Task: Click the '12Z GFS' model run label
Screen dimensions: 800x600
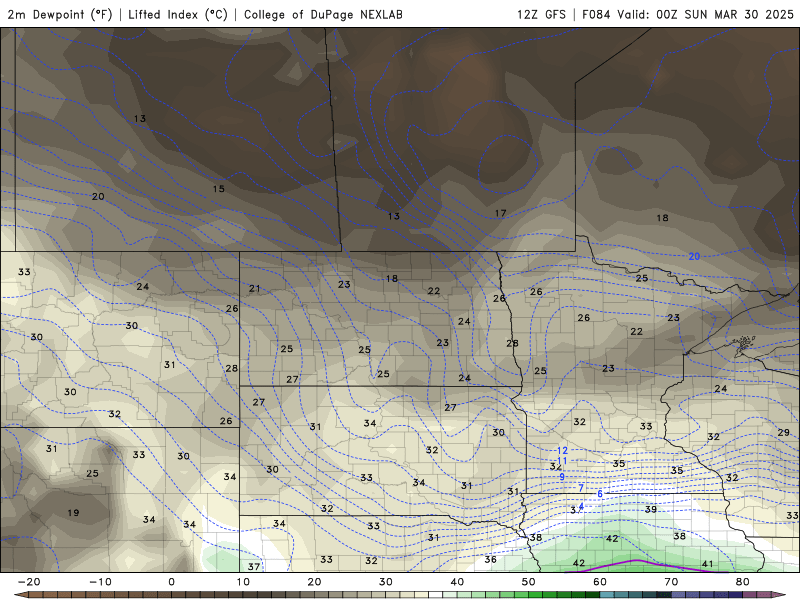Action: coord(541,14)
